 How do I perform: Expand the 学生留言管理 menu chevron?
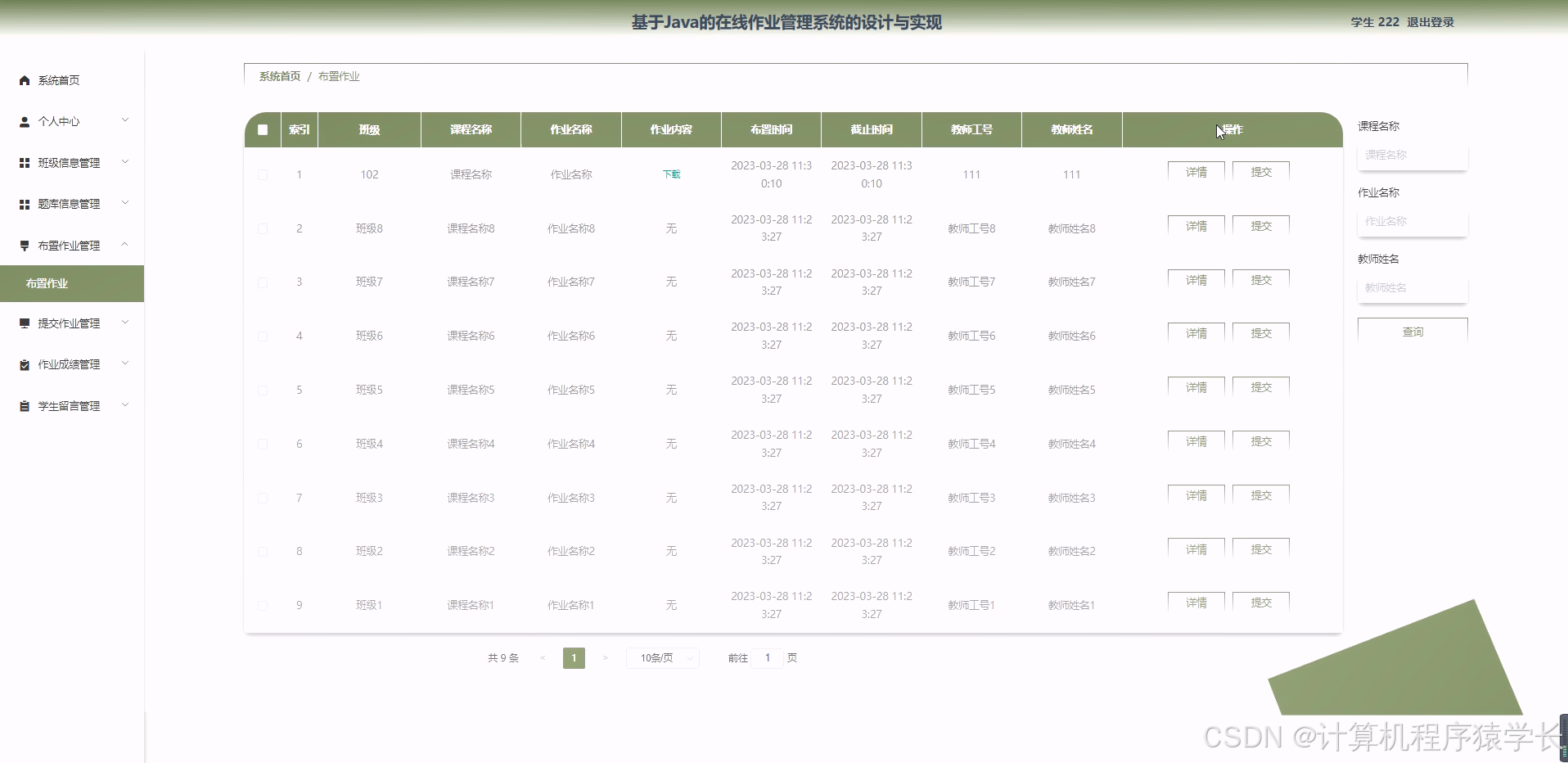(x=125, y=404)
